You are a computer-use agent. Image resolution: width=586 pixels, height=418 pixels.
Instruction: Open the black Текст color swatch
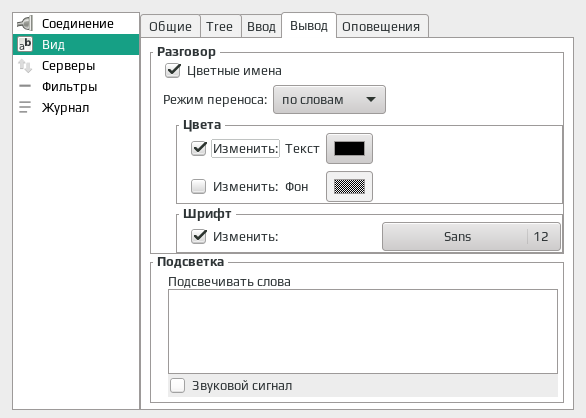pos(349,148)
